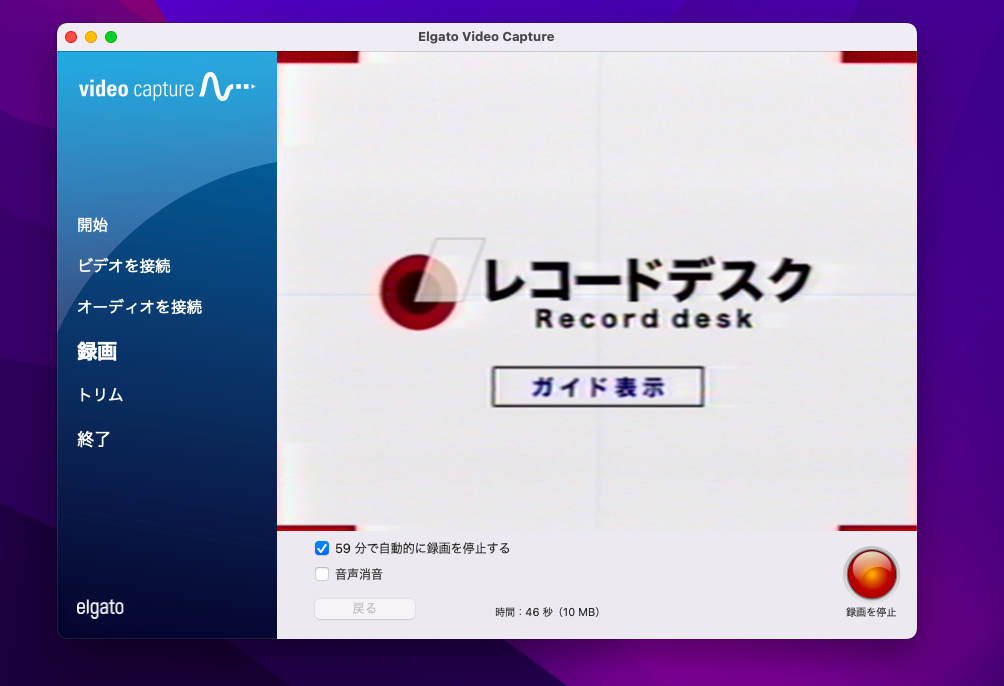
Task: Maximize the window with the green button
Action: [x=111, y=37]
